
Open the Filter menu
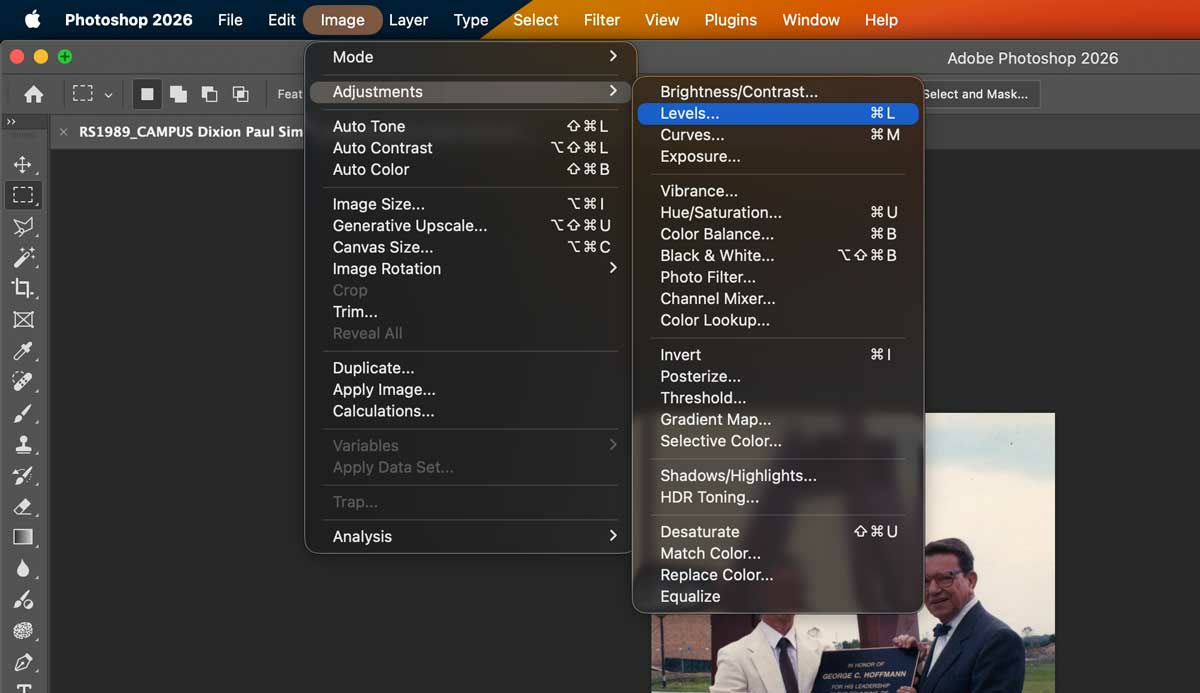point(601,19)
